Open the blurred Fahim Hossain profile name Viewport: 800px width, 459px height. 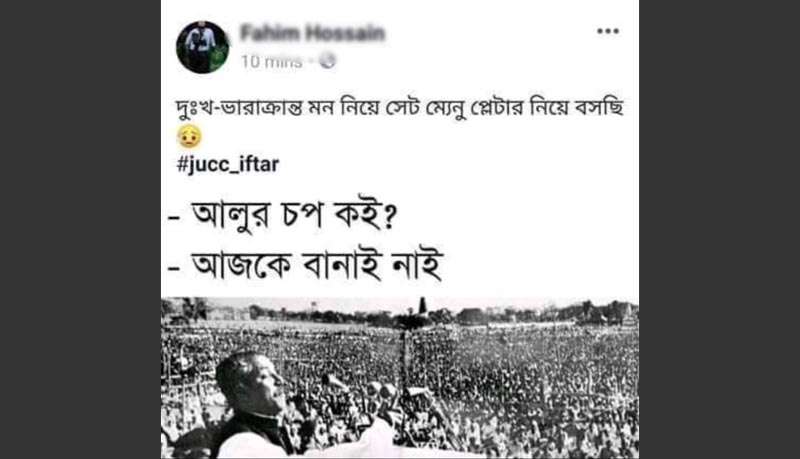point(312,33)
